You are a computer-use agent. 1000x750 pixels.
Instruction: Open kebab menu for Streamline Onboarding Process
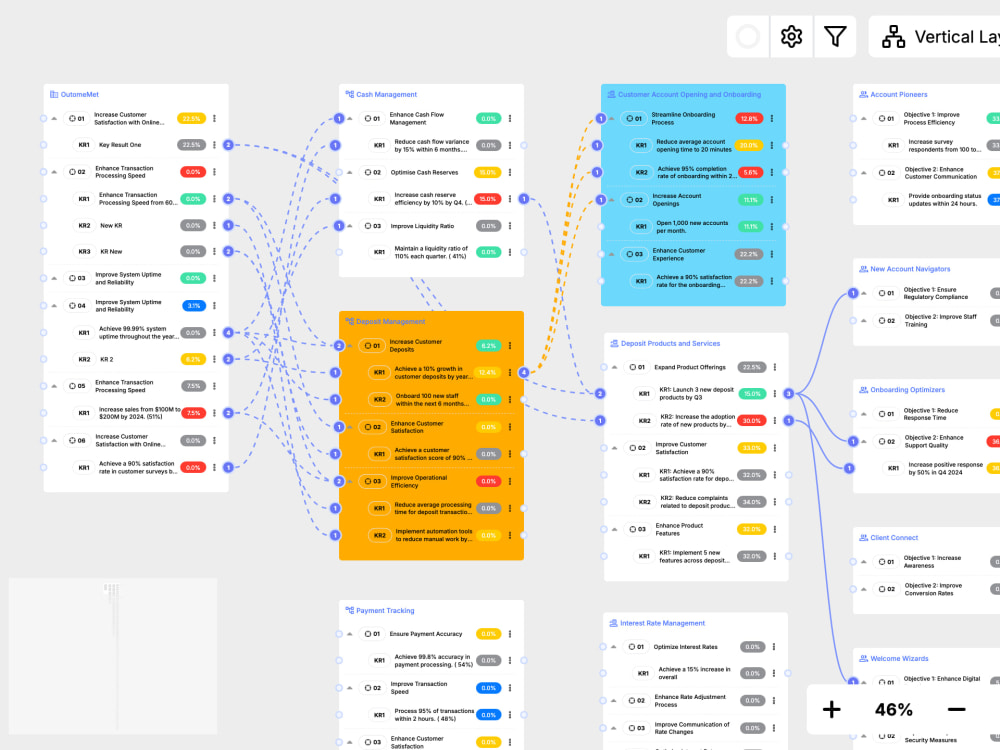pyautogui.click(x=772, y=119)
